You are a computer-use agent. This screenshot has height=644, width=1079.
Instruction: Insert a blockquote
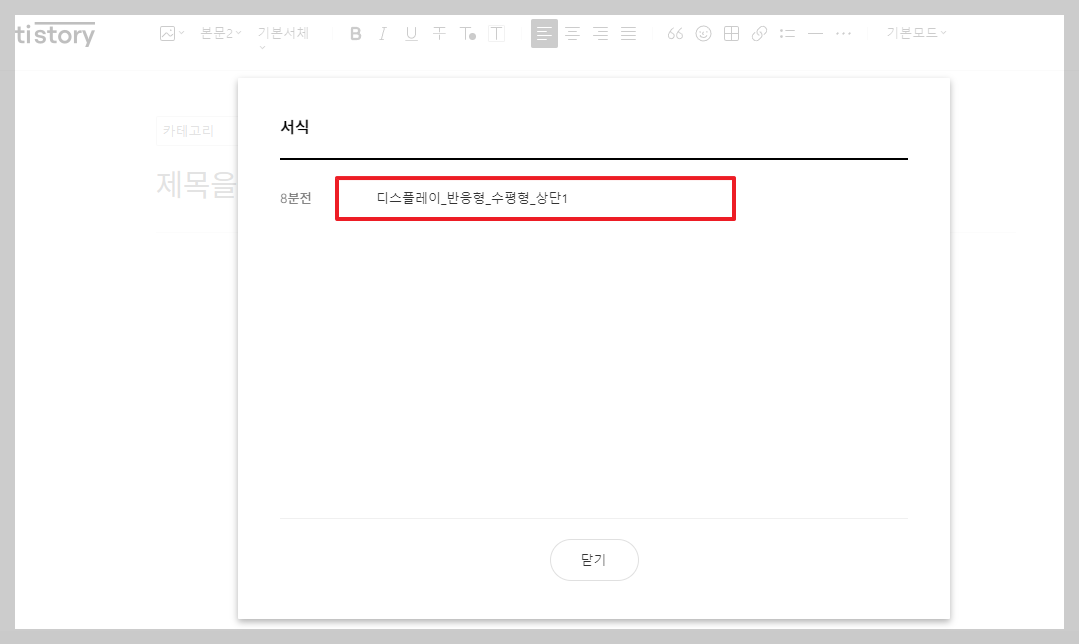[x=675, y=33]
